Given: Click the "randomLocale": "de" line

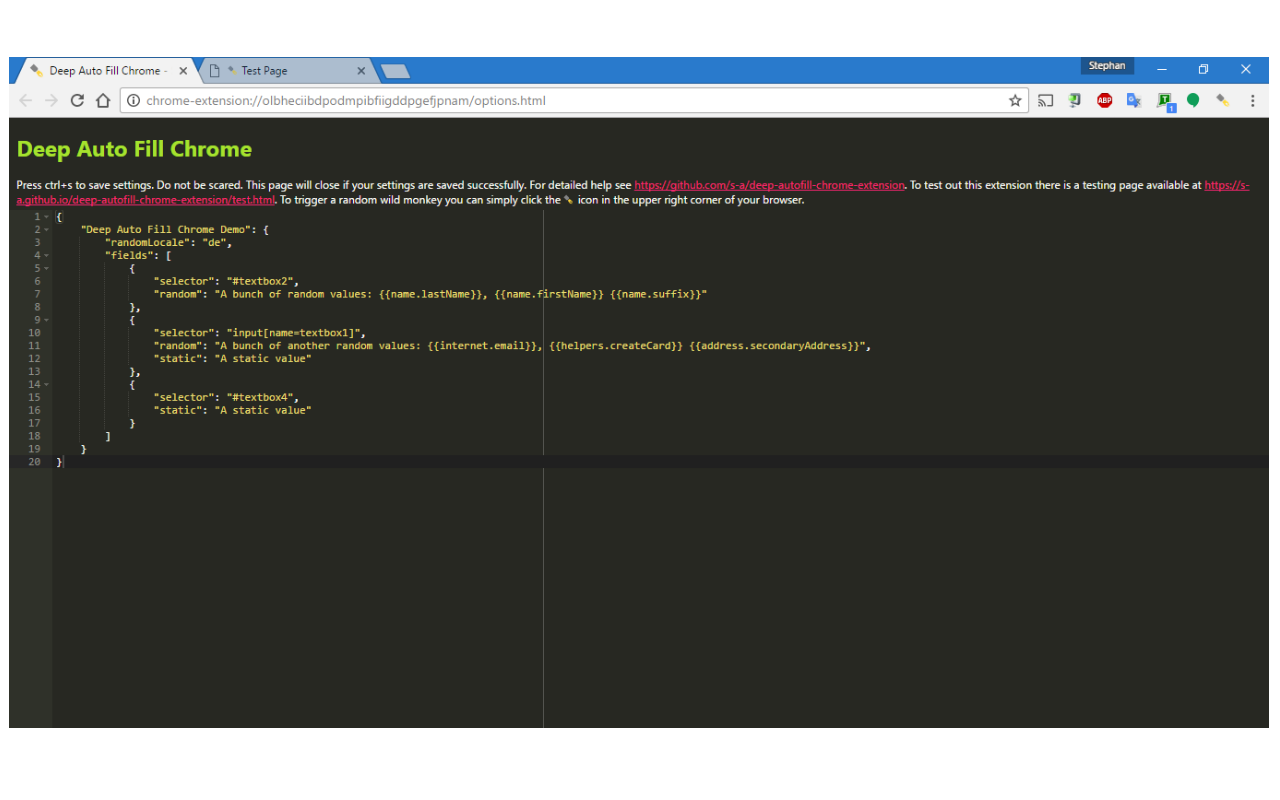Looking at the screenshot, I should point(168,243).
